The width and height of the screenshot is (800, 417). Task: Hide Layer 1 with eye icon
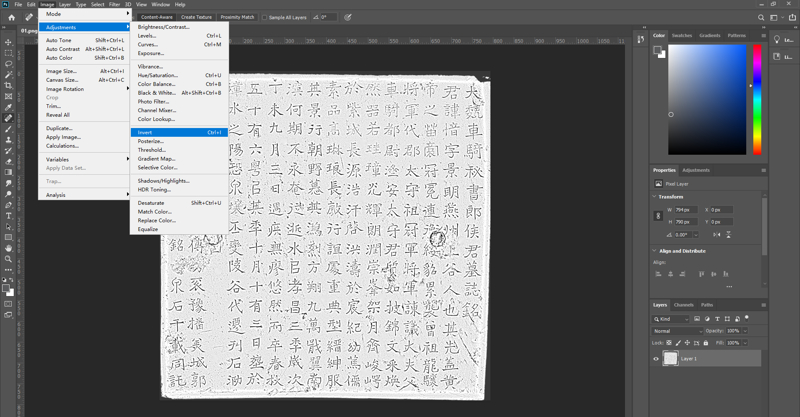656,359
